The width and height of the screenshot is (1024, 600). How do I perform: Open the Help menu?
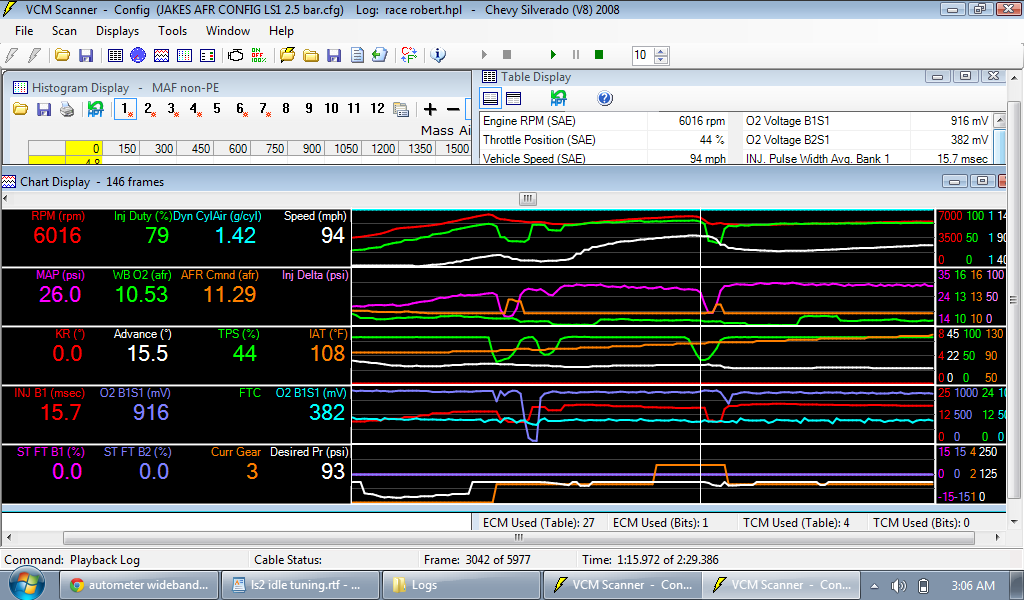point(281,31)
